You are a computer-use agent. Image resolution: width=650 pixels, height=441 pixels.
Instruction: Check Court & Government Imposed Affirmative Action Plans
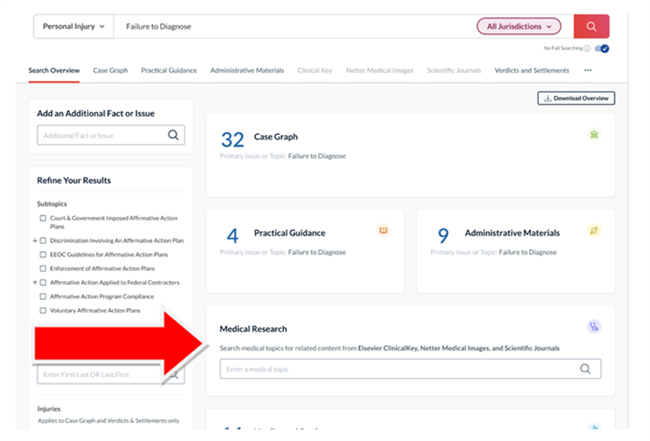pyautogui.click(x=43, y=218)
